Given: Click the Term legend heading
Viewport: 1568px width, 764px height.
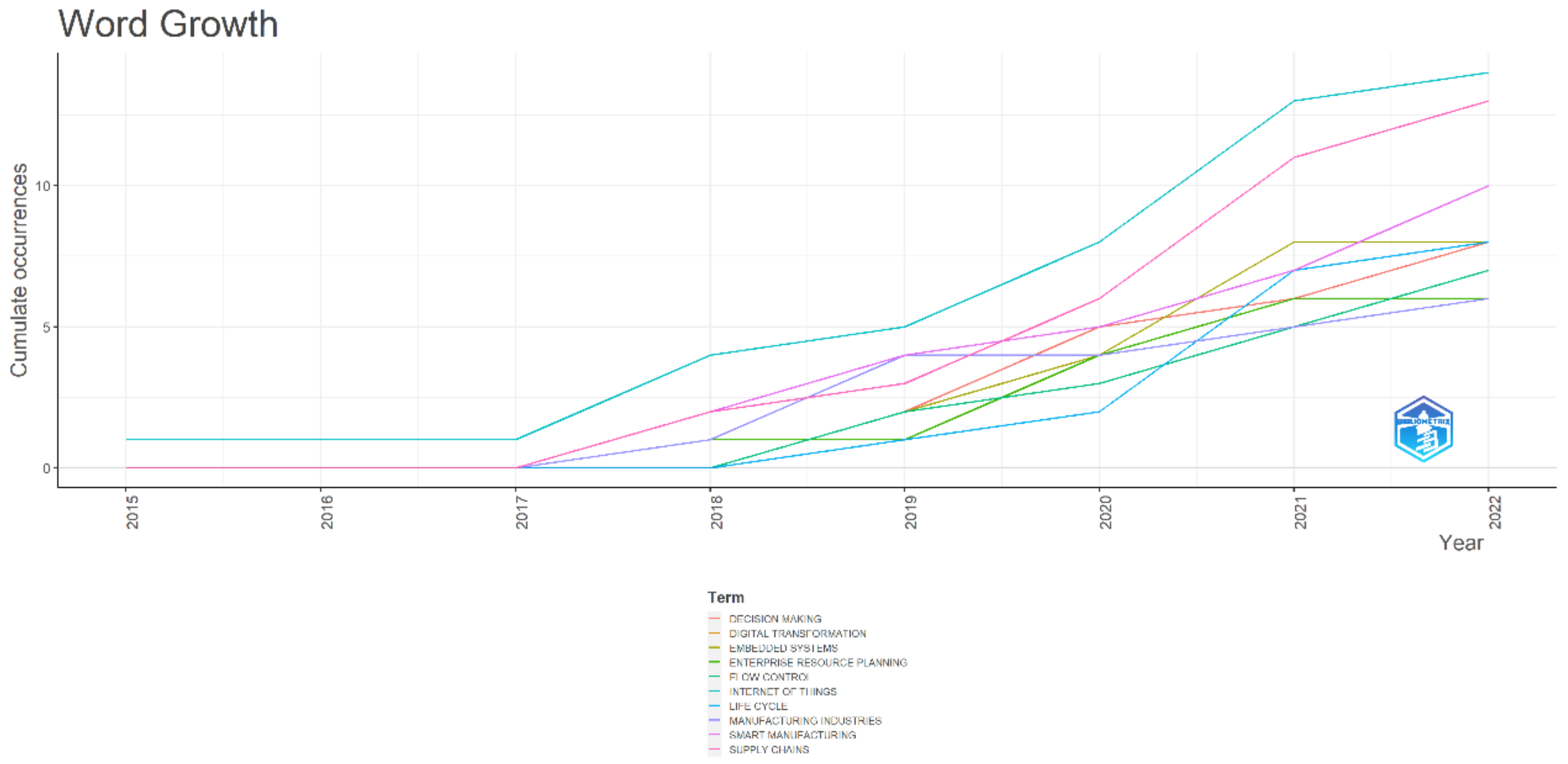Looking at the screenshot, I should click(x=725, y=597).
